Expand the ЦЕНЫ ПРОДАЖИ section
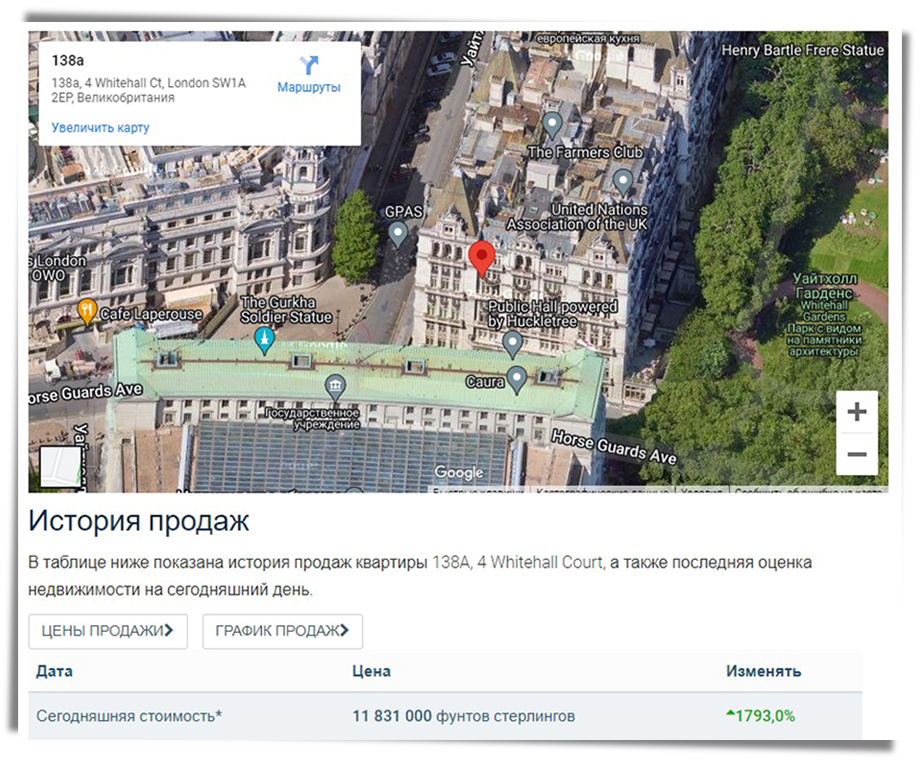Viewport: 920px width, 765px height. coord(108,631)
